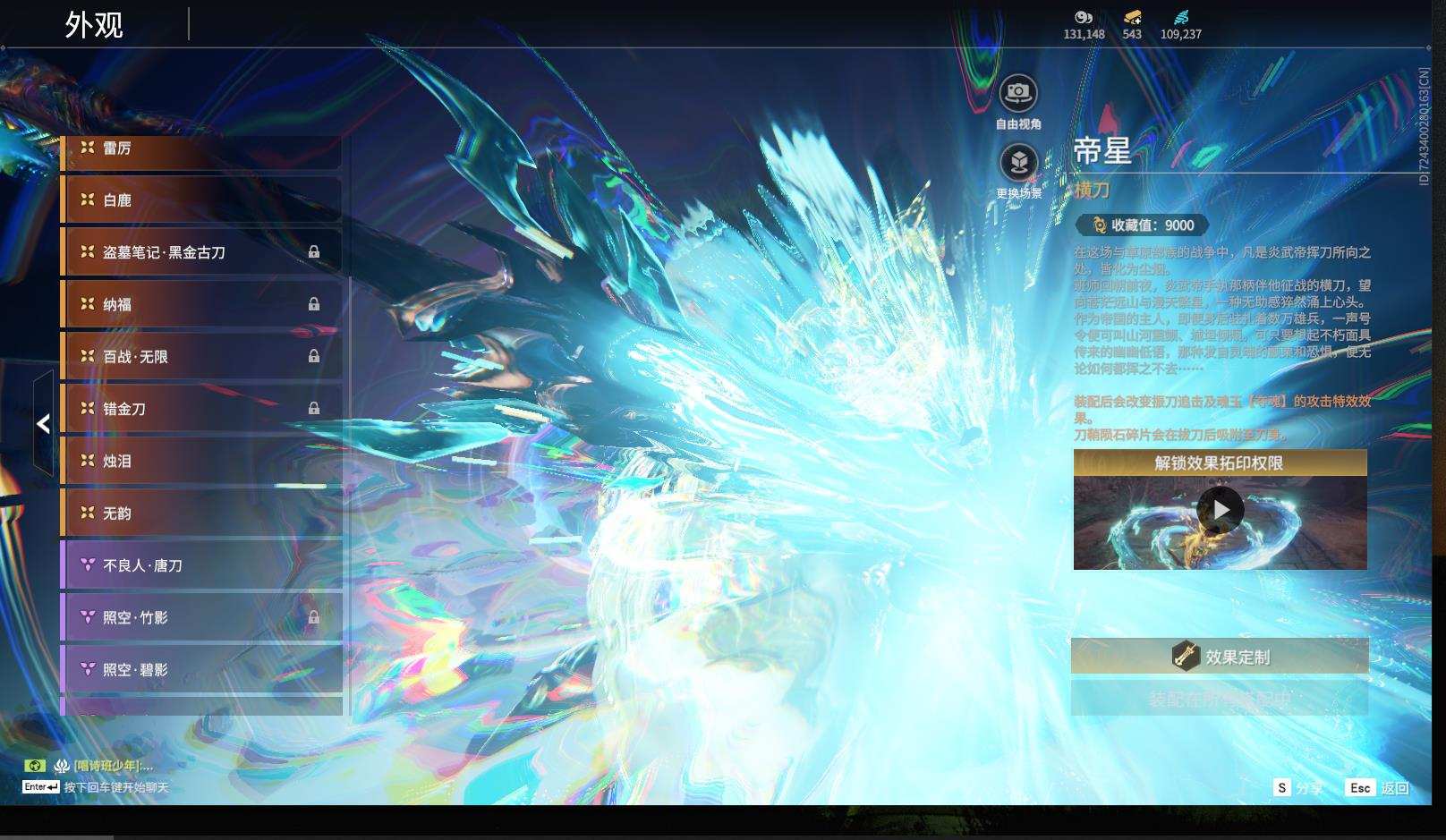Click the lock icon on 百战·无限
The width and height of the screenshot is (1446, 840).
pos(314,356)
